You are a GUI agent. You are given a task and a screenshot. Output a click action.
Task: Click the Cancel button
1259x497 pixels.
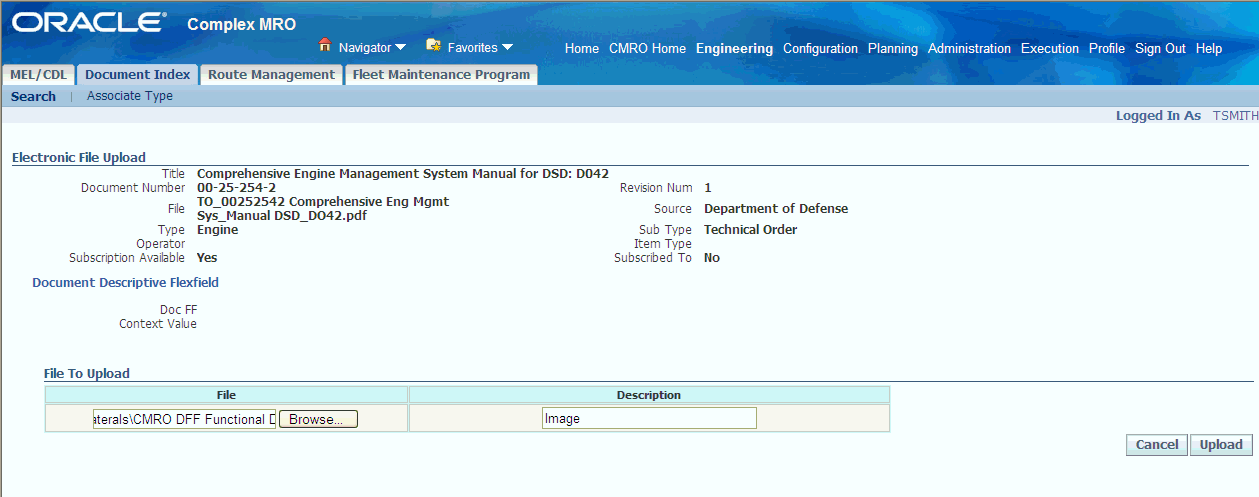[1157, 445]
